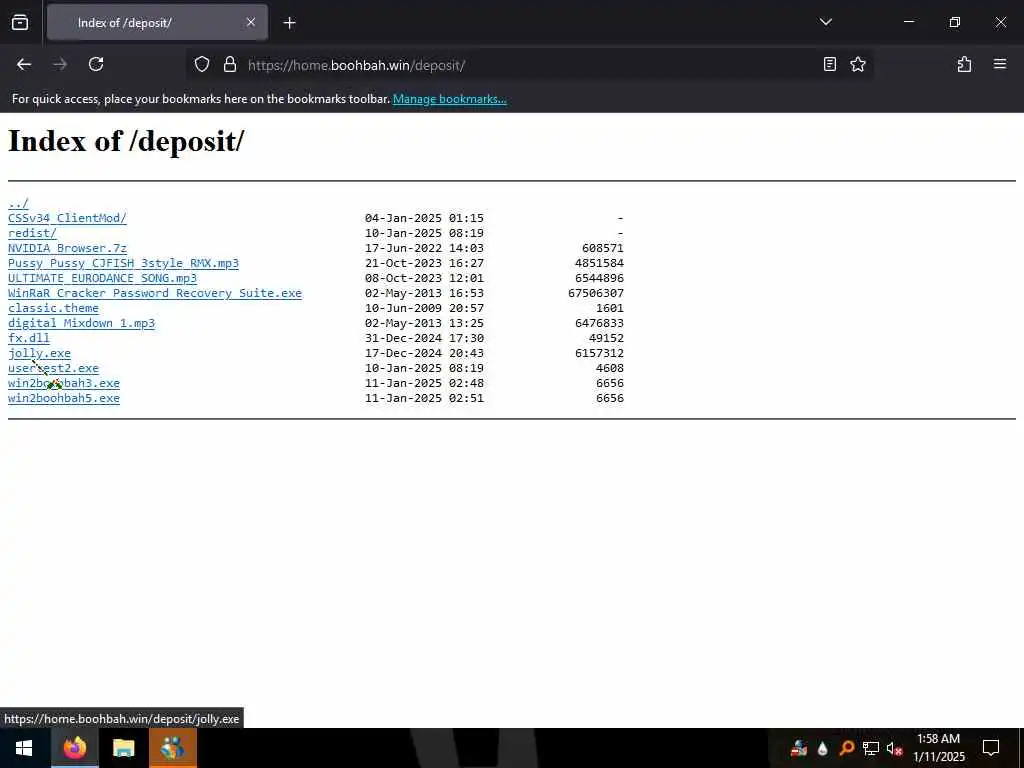Download win2boohbah5.exe file
Screen dimensions: 1024x768
pos(64,398)
